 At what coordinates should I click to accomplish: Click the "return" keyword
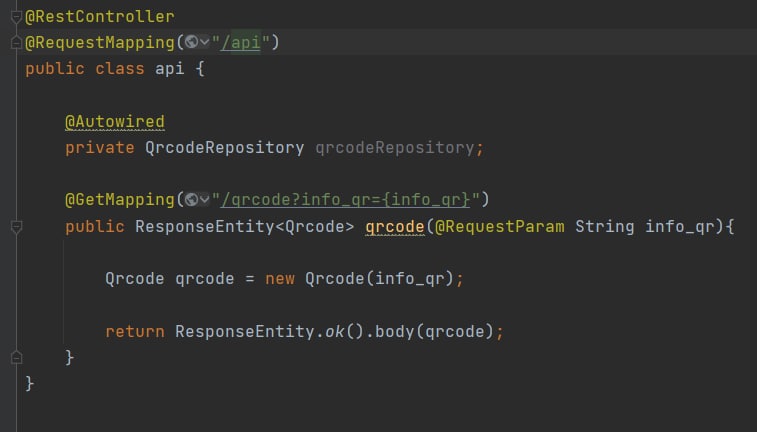coord(135,332)
